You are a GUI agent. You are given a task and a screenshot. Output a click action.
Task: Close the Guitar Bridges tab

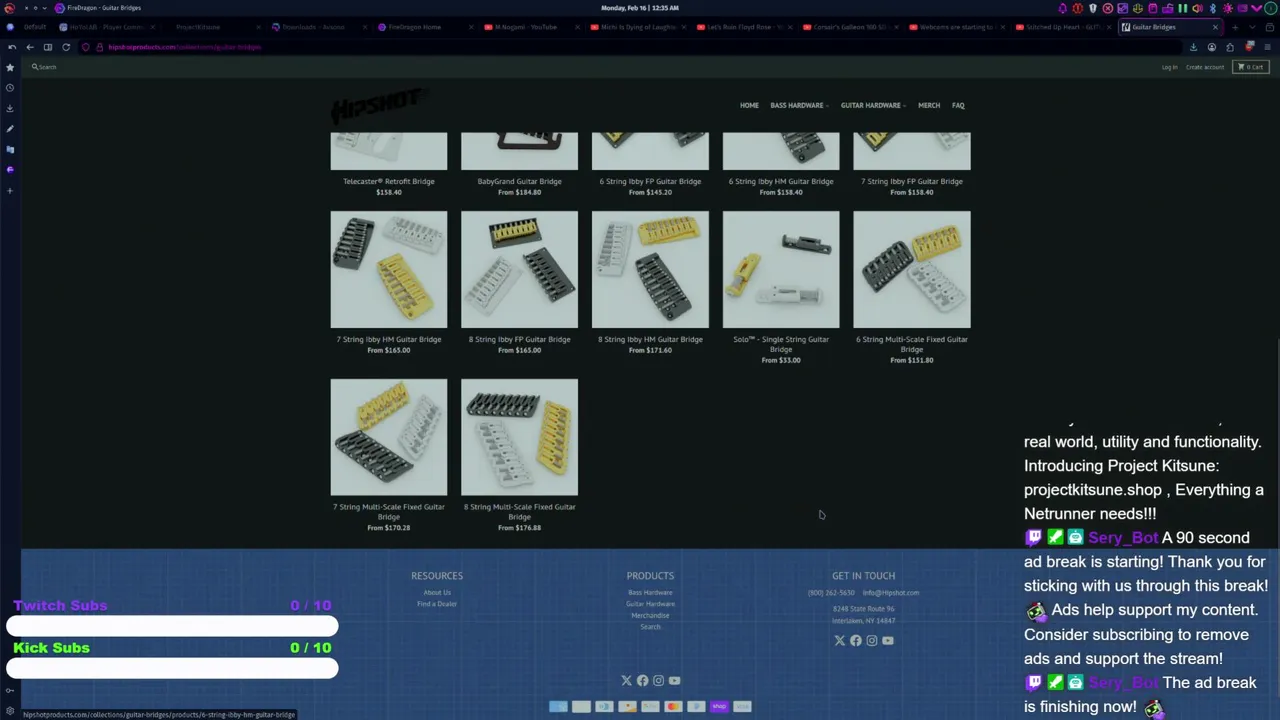click(x=1215, y=27)
